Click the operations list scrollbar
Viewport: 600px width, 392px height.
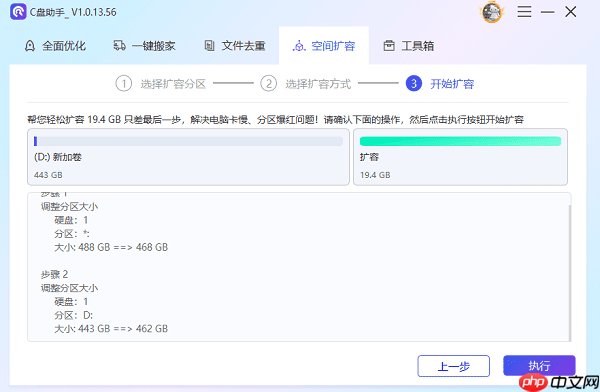(570, 273)
